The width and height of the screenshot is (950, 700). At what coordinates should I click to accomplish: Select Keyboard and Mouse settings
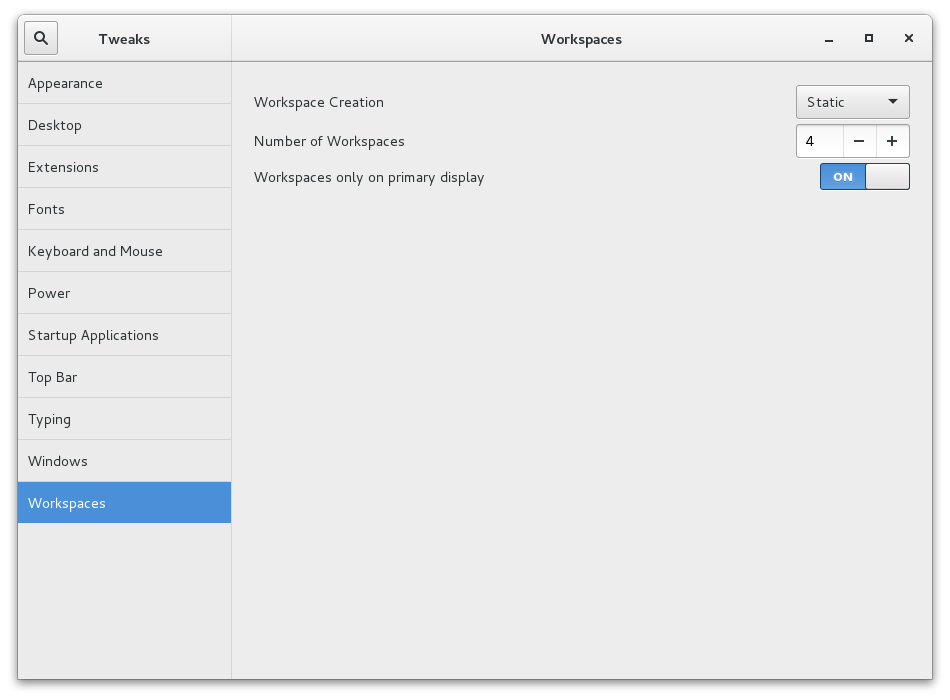pyautogui.click(x=124, y=251)
